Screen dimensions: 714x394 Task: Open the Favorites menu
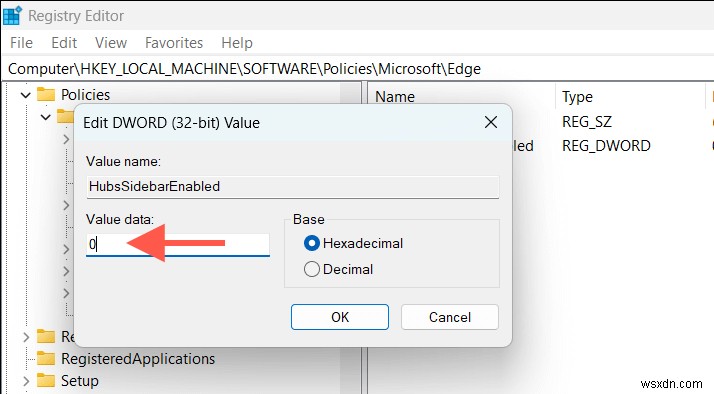click(174, 43)
